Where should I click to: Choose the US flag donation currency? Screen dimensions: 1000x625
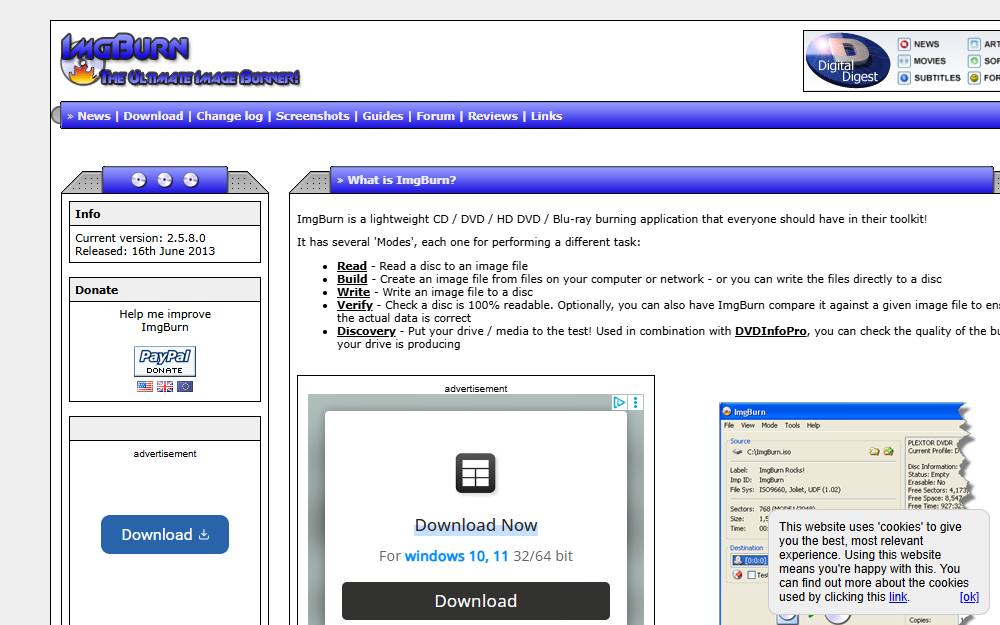click(x=145, y=386)
